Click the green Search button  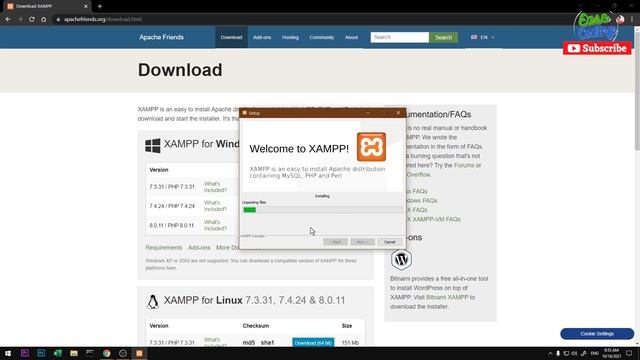(x=443, y=37)
